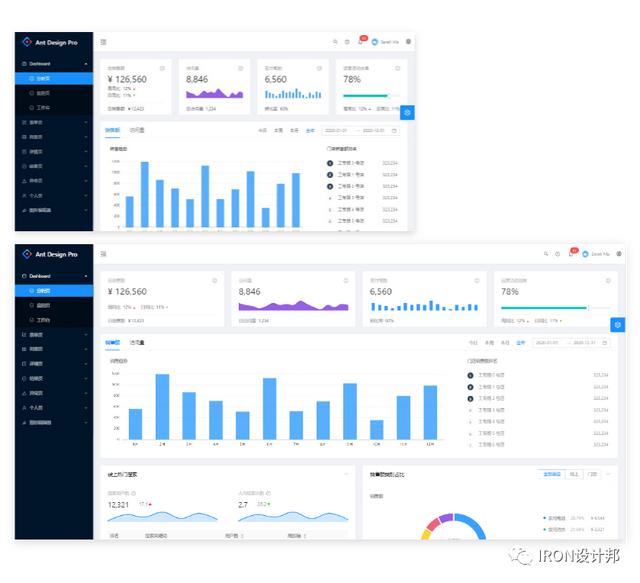Expand 详情页 detail menu in lower sidebar
This screenshot has width=640, height=583.
[54, 364]
